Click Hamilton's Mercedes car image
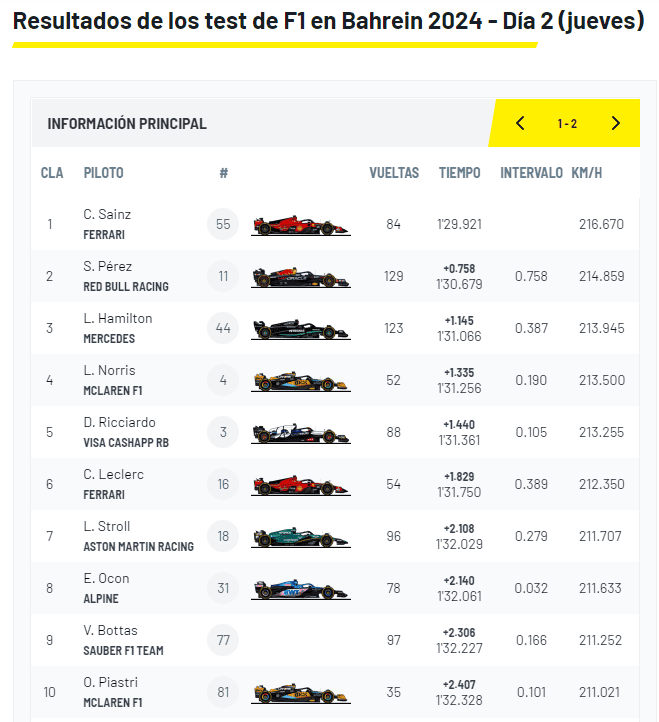 coord(301,329)
